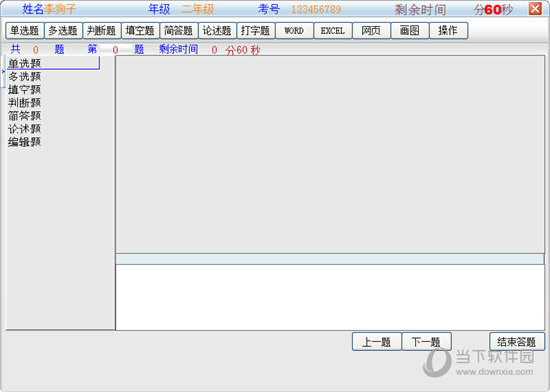Finish the exam with 结束答题
This screenshot has width=550, height=392.
[517, 342]
